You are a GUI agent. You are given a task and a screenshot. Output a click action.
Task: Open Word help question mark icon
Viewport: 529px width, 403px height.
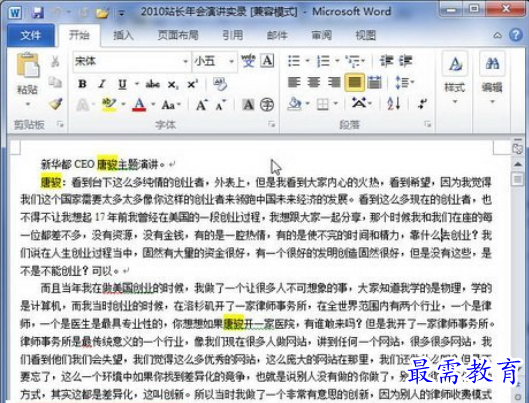[516, 35]
